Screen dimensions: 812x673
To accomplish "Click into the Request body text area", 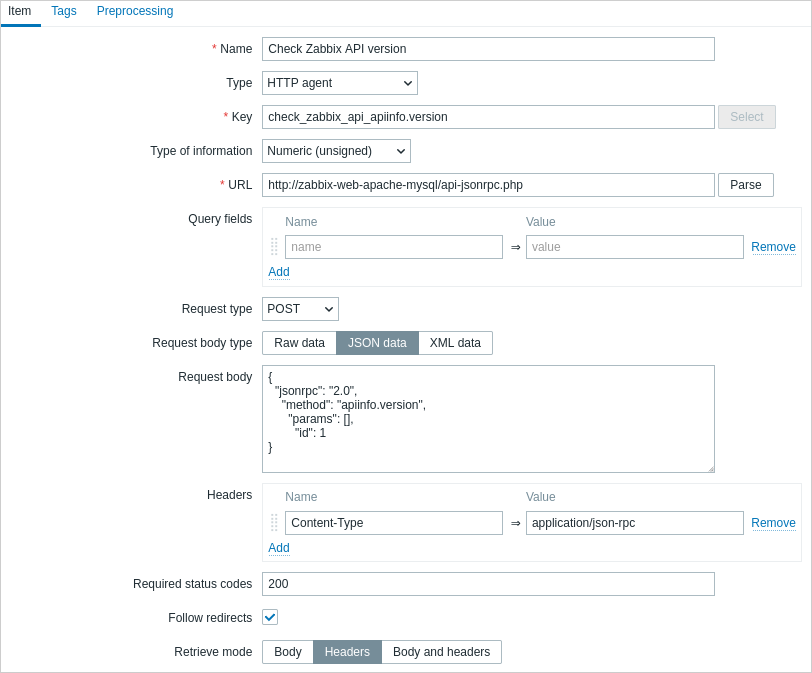I will tap(488, 419).
